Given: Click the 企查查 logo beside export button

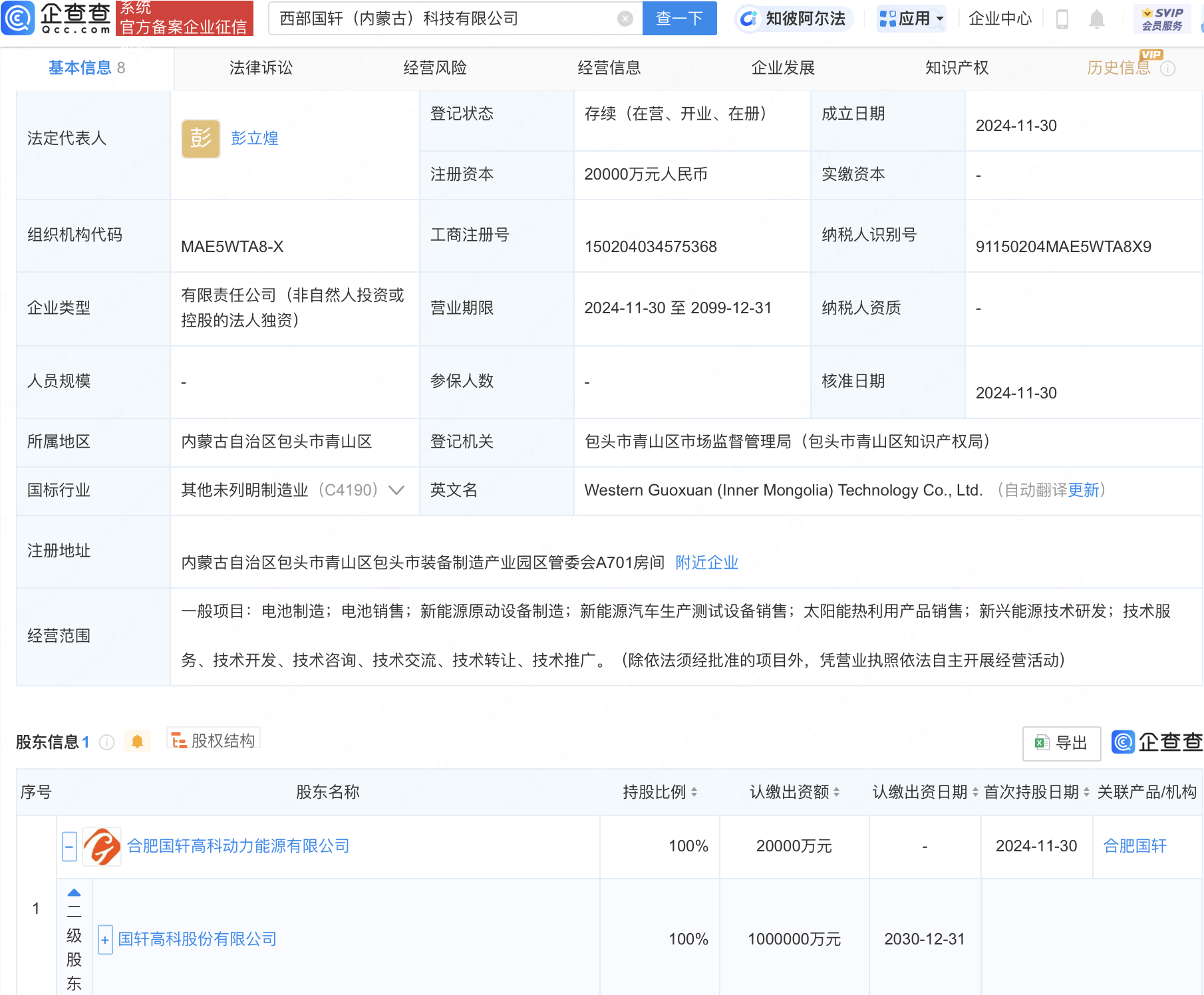Looking at the screenshot, I should pos(1157,742).
